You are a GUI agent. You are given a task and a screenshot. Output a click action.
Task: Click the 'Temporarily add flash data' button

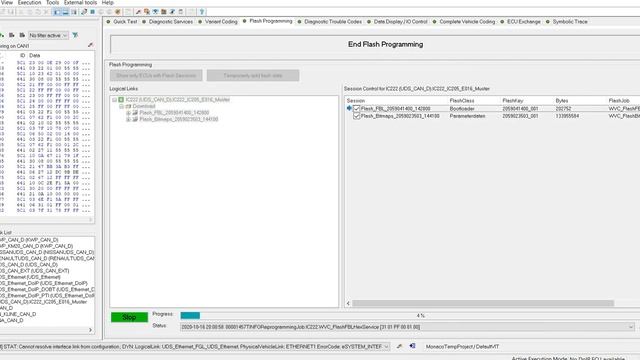tap(253, 76)
